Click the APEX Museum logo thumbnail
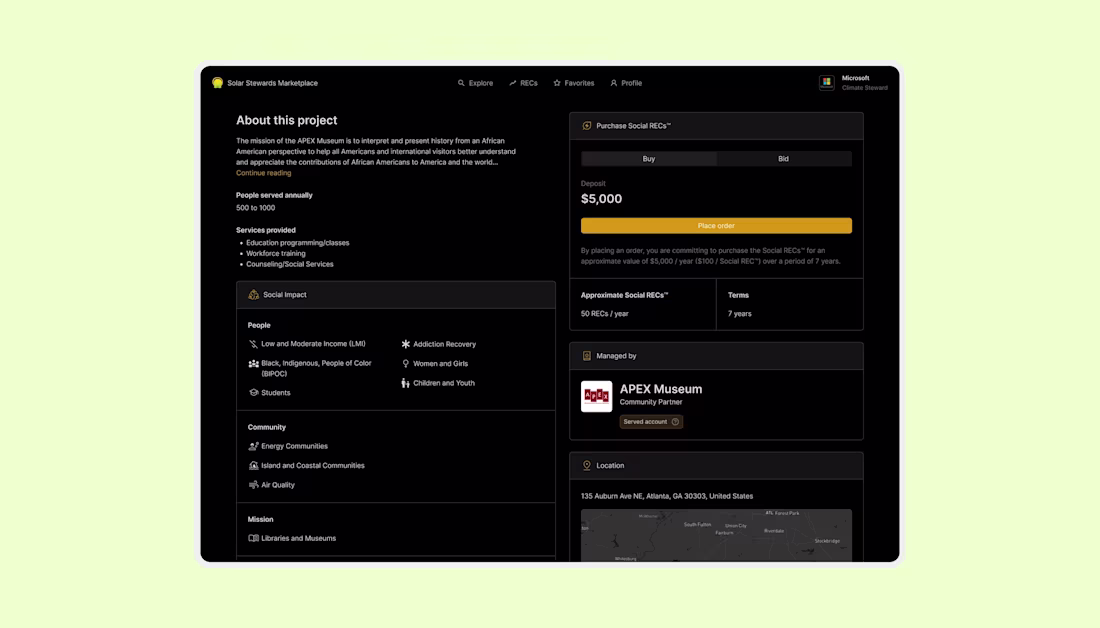Image resolution: width=1100 pixels, height=628 pixels. coord(596,396)
